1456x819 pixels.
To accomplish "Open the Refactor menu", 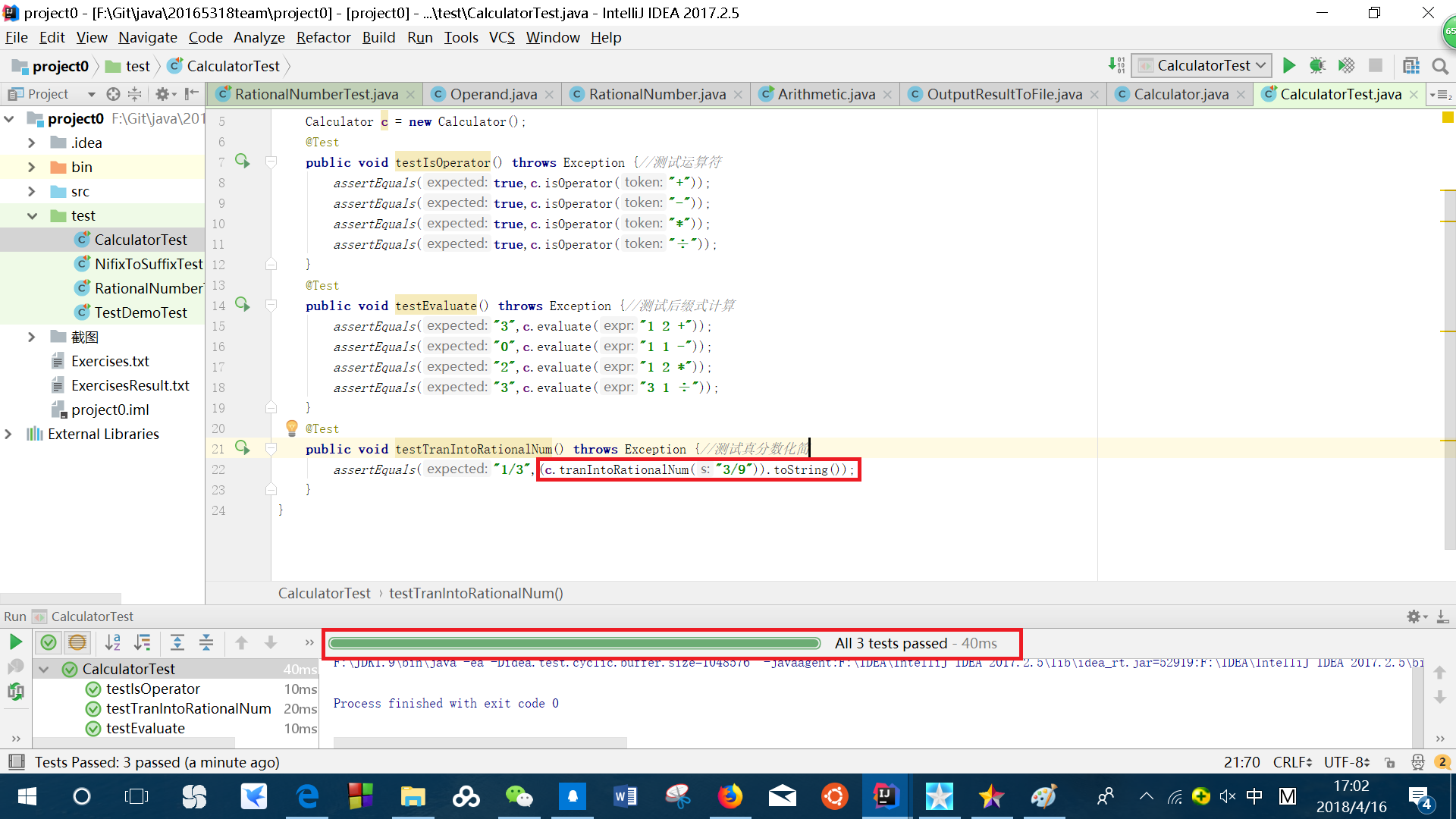I will point(323,37).
